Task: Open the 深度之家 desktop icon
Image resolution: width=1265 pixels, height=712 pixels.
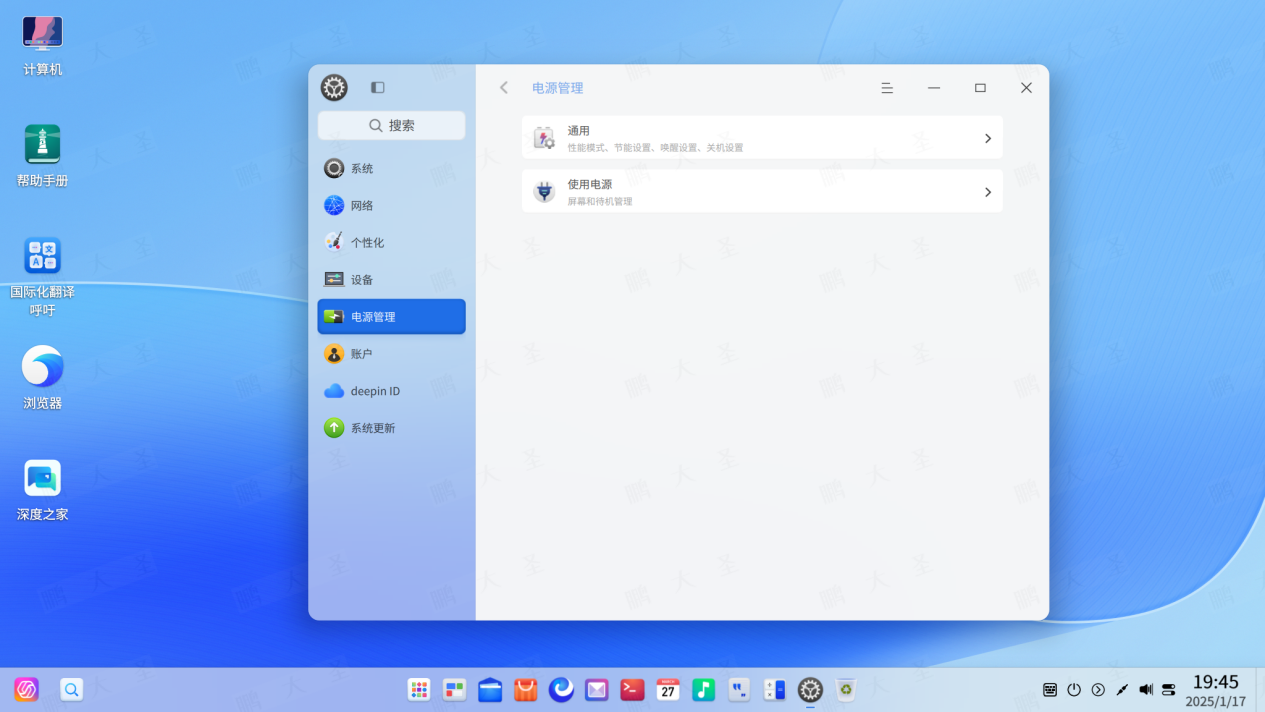Action: [42, 490]
